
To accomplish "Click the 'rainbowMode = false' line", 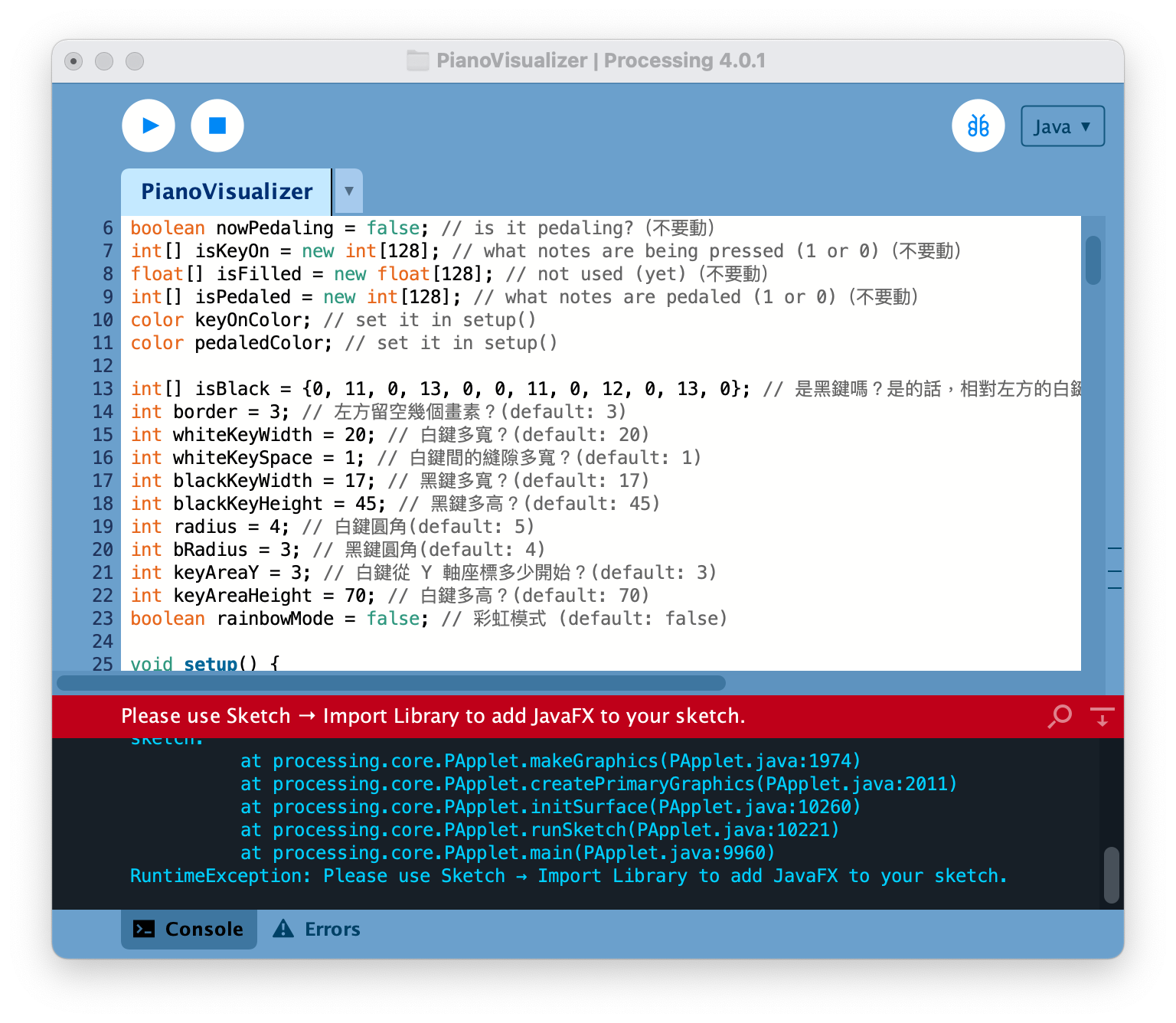I will [429, 619].
